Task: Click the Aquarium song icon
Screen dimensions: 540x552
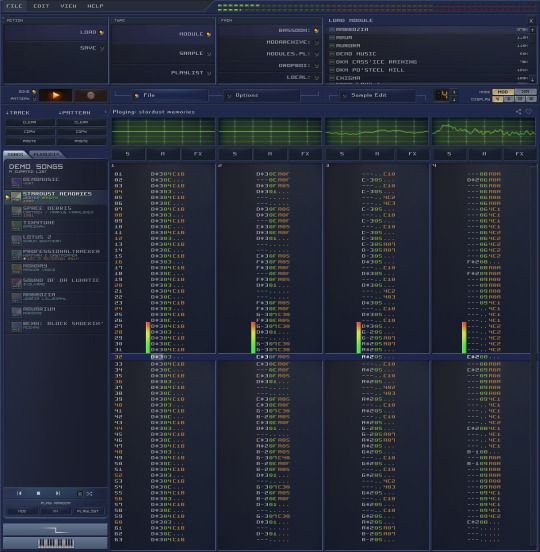Action: tap(16, 312)
